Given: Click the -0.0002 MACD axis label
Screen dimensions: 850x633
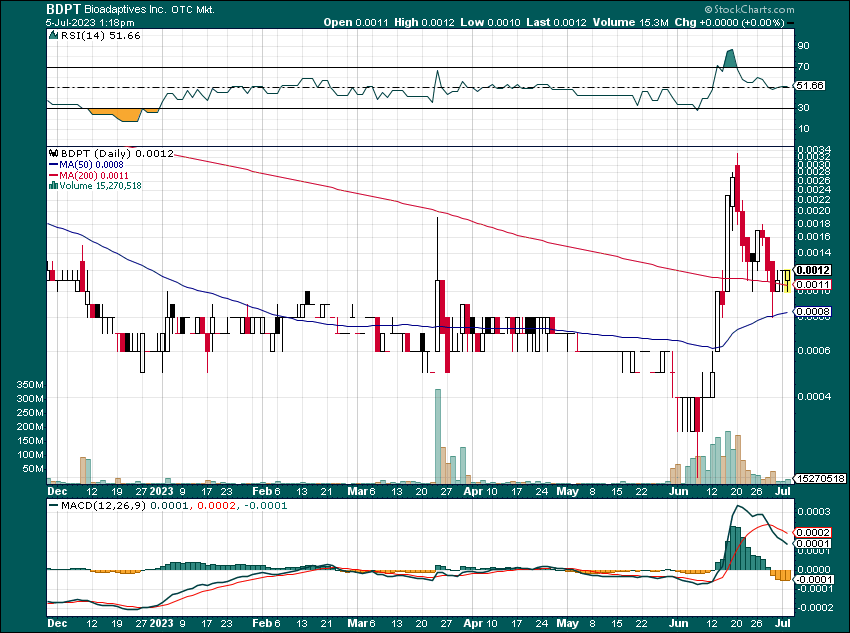Looking at the screenshot, I should 813,608.
